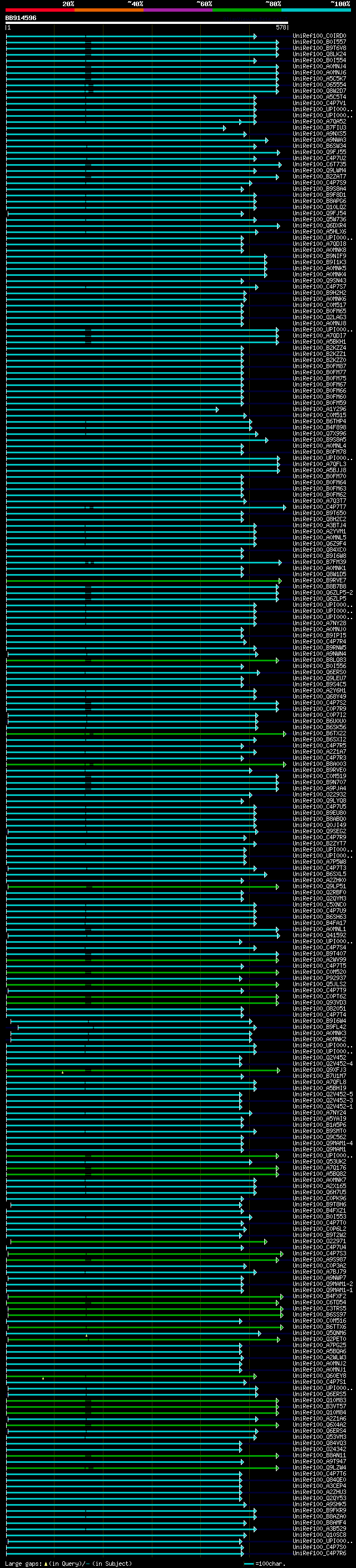
Task: Select the UniRef100_Q2V452-5 label
Action: [x=323, y=1094]
